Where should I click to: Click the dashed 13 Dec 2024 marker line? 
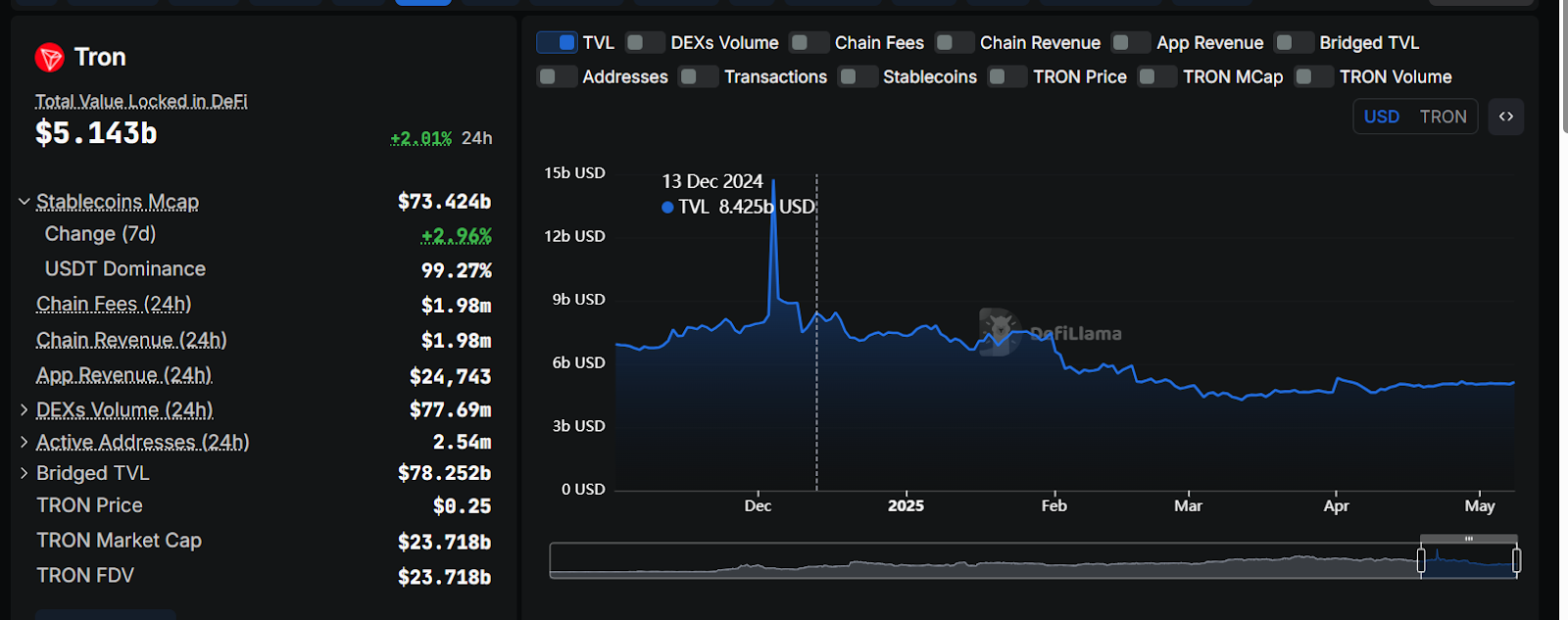(816, 333)
